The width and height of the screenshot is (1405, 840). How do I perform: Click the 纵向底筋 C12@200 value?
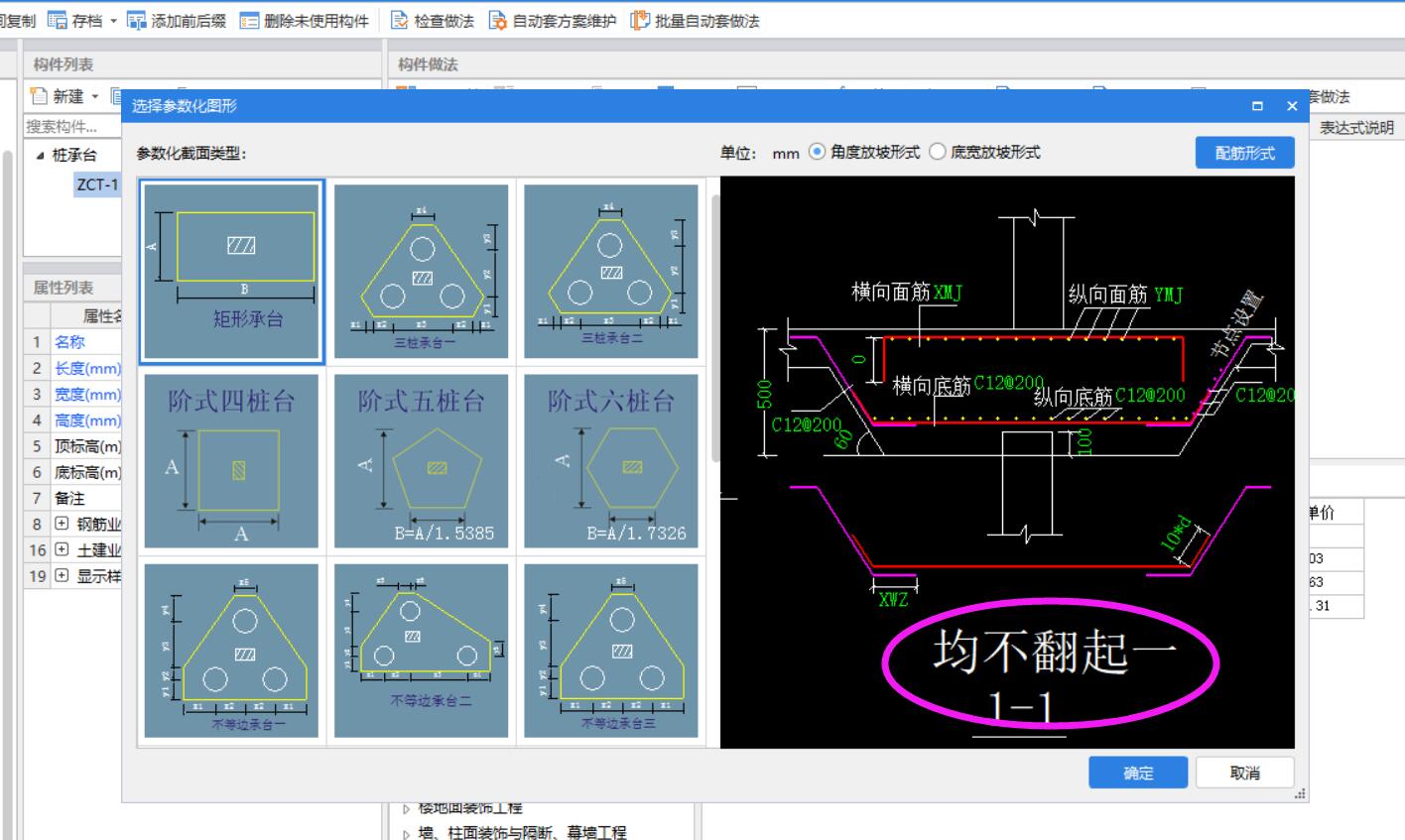click(1150, 395)
